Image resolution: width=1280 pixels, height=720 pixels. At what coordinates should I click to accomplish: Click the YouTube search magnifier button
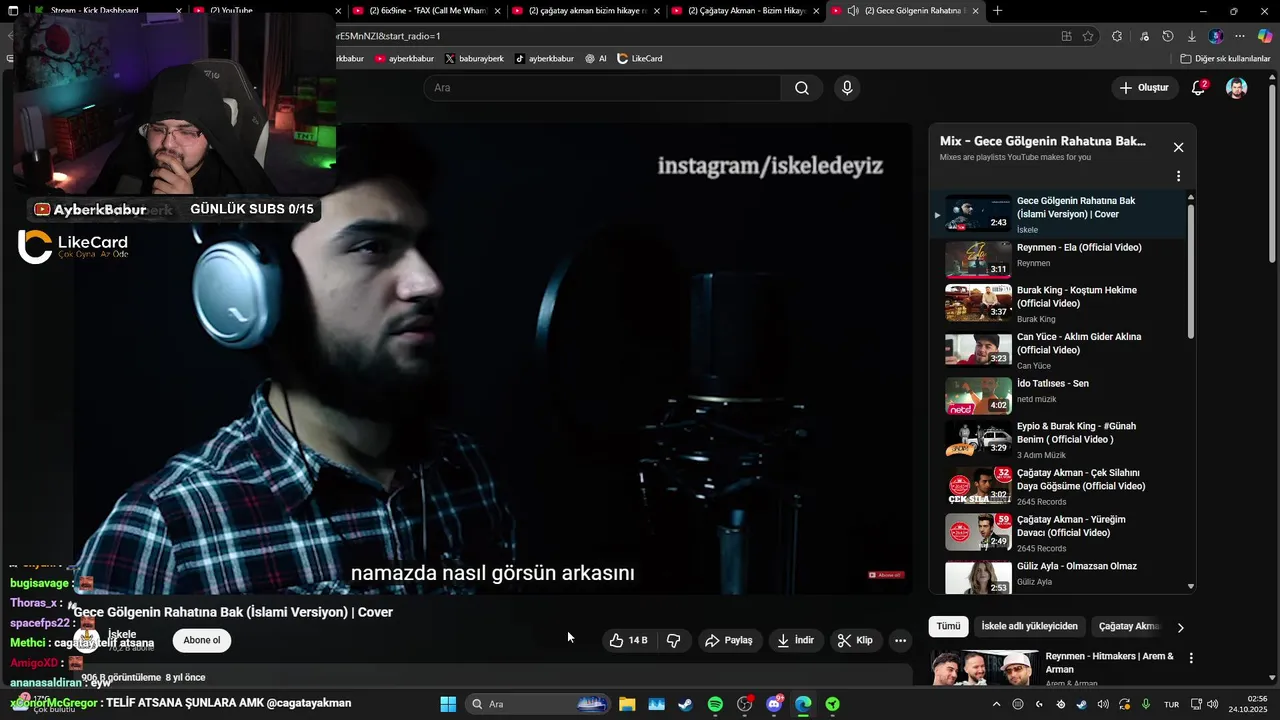(802, 88)
